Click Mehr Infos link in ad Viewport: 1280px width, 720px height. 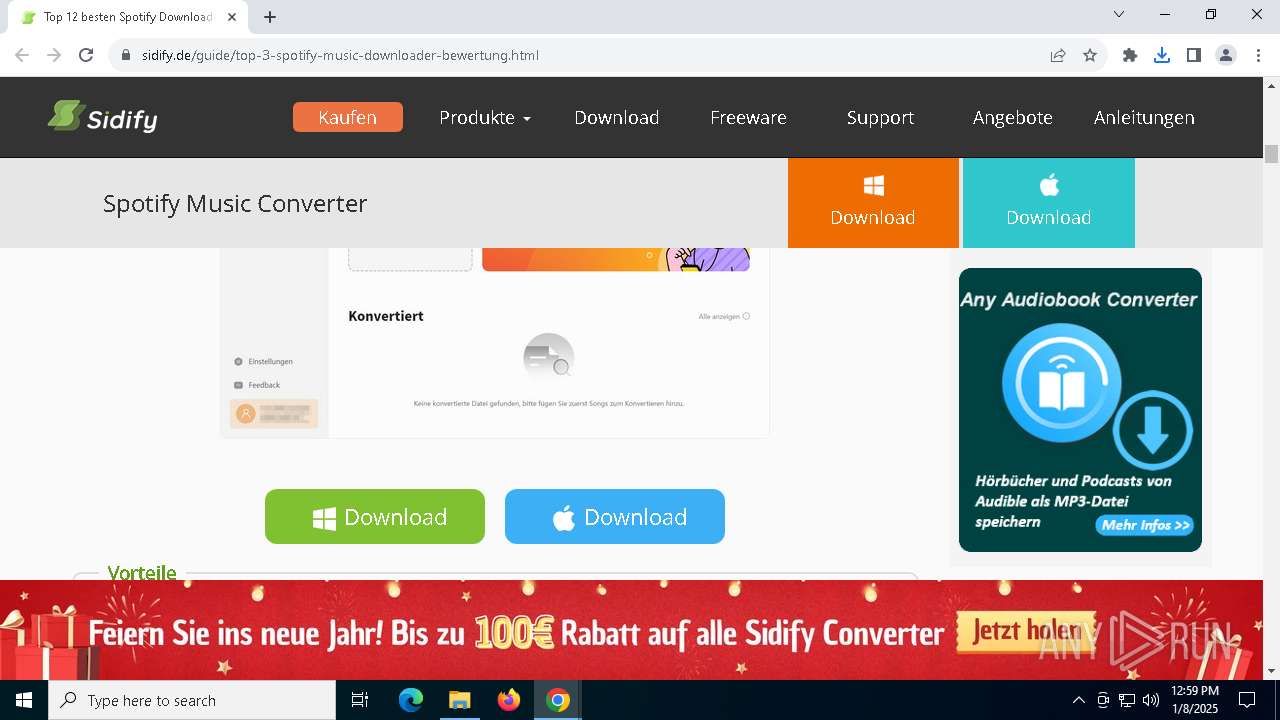click(1145, 525)
